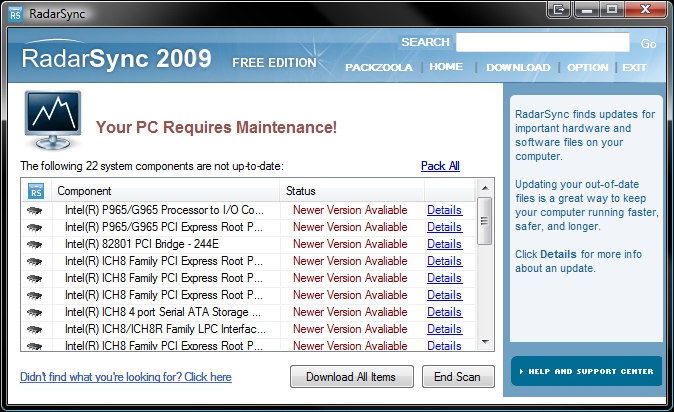Click "Didn't find what you're looking for" link
Screen dimensions: 674x412
click(x=126, y=377)
